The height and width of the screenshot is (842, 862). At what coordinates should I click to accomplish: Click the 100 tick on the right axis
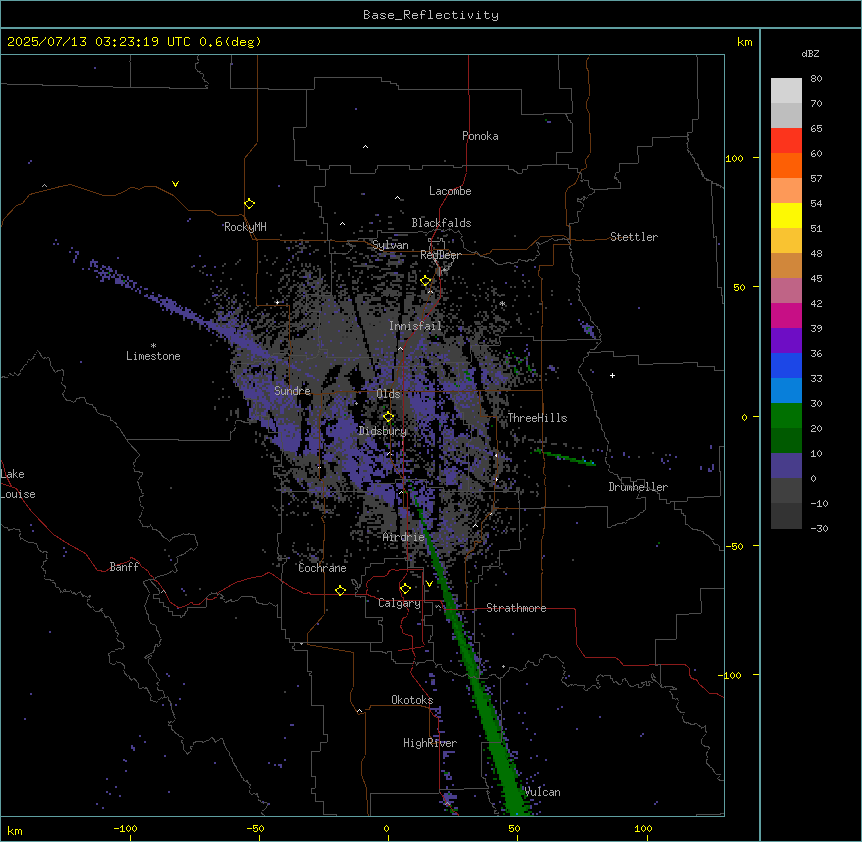(734, 158)
